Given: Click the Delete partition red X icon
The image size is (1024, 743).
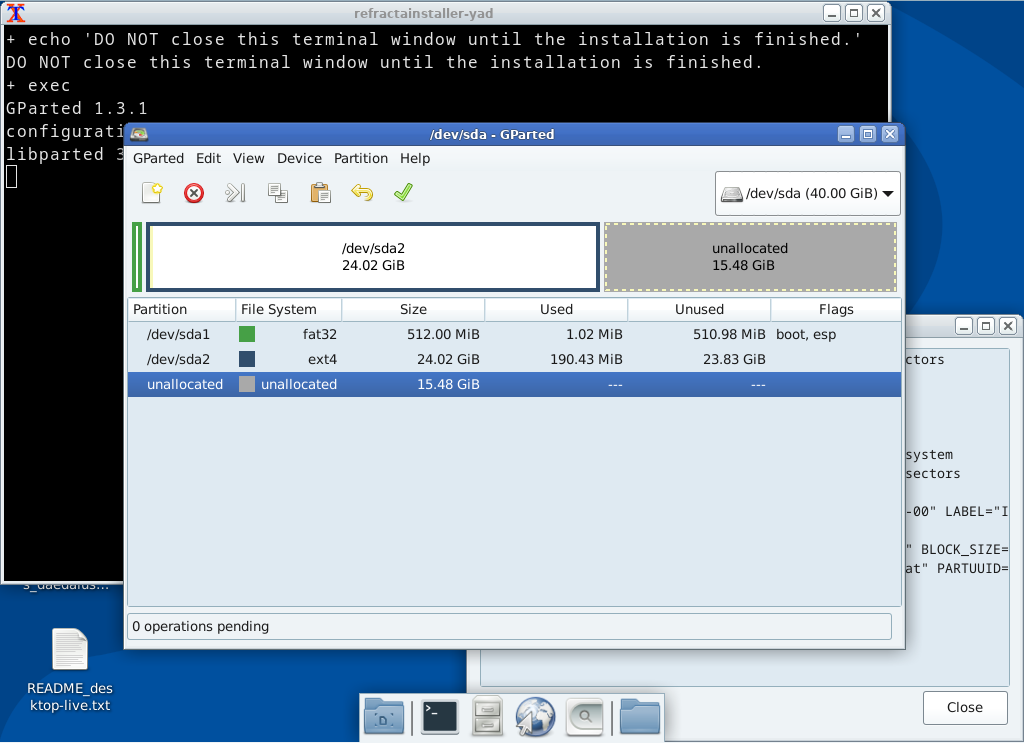Looking at the screenshot, I should pos(194,193).
